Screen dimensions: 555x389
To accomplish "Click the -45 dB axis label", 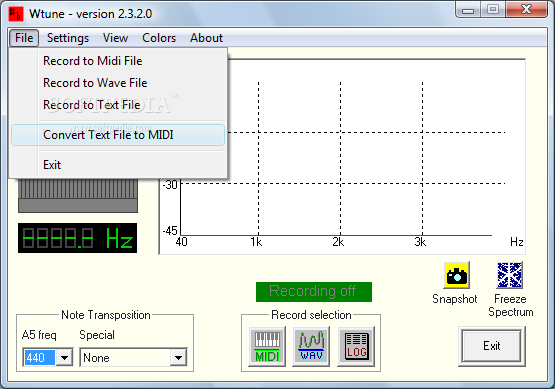I will tap(170, 231).
